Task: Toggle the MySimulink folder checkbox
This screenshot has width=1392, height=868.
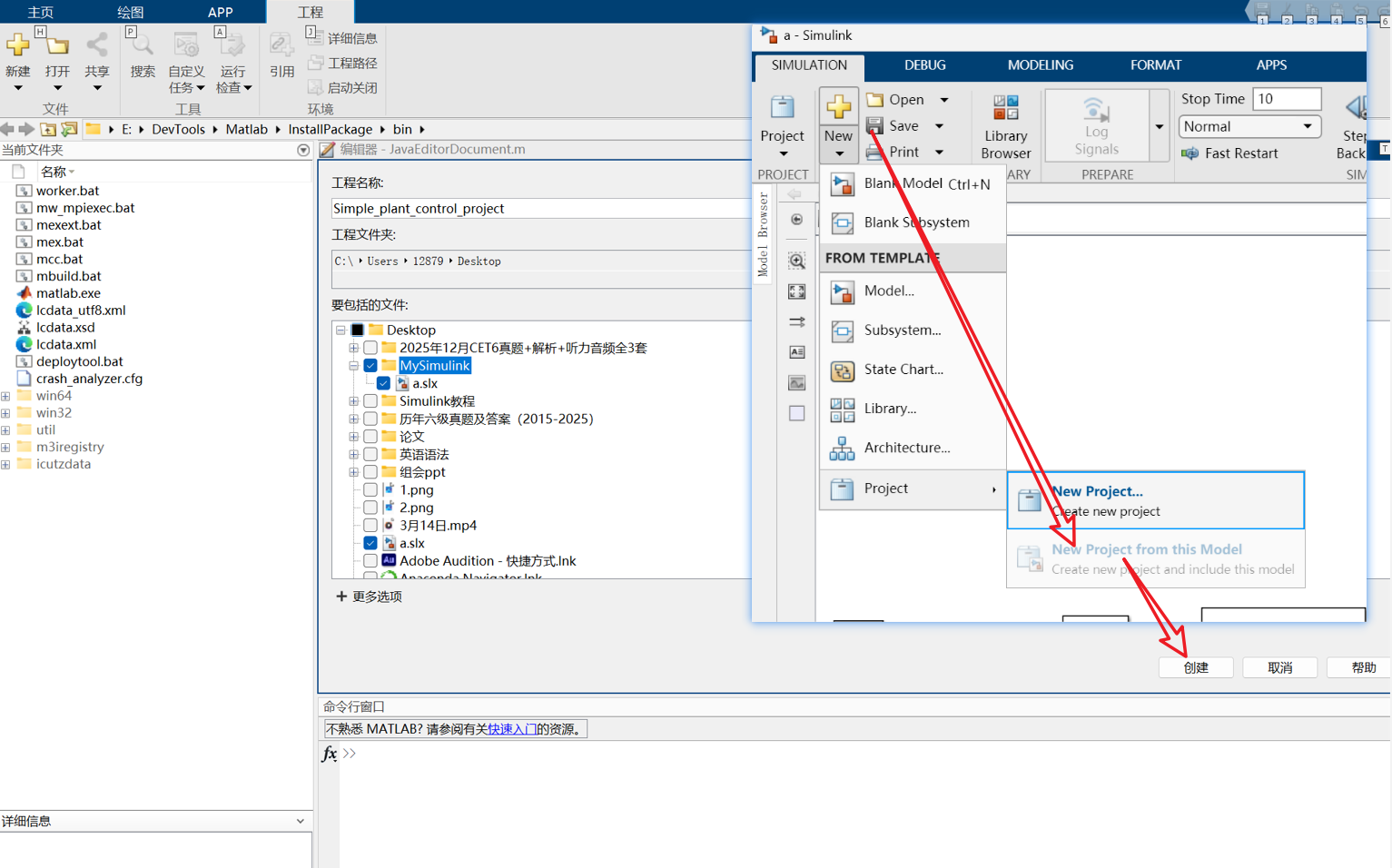Action: 370,365
